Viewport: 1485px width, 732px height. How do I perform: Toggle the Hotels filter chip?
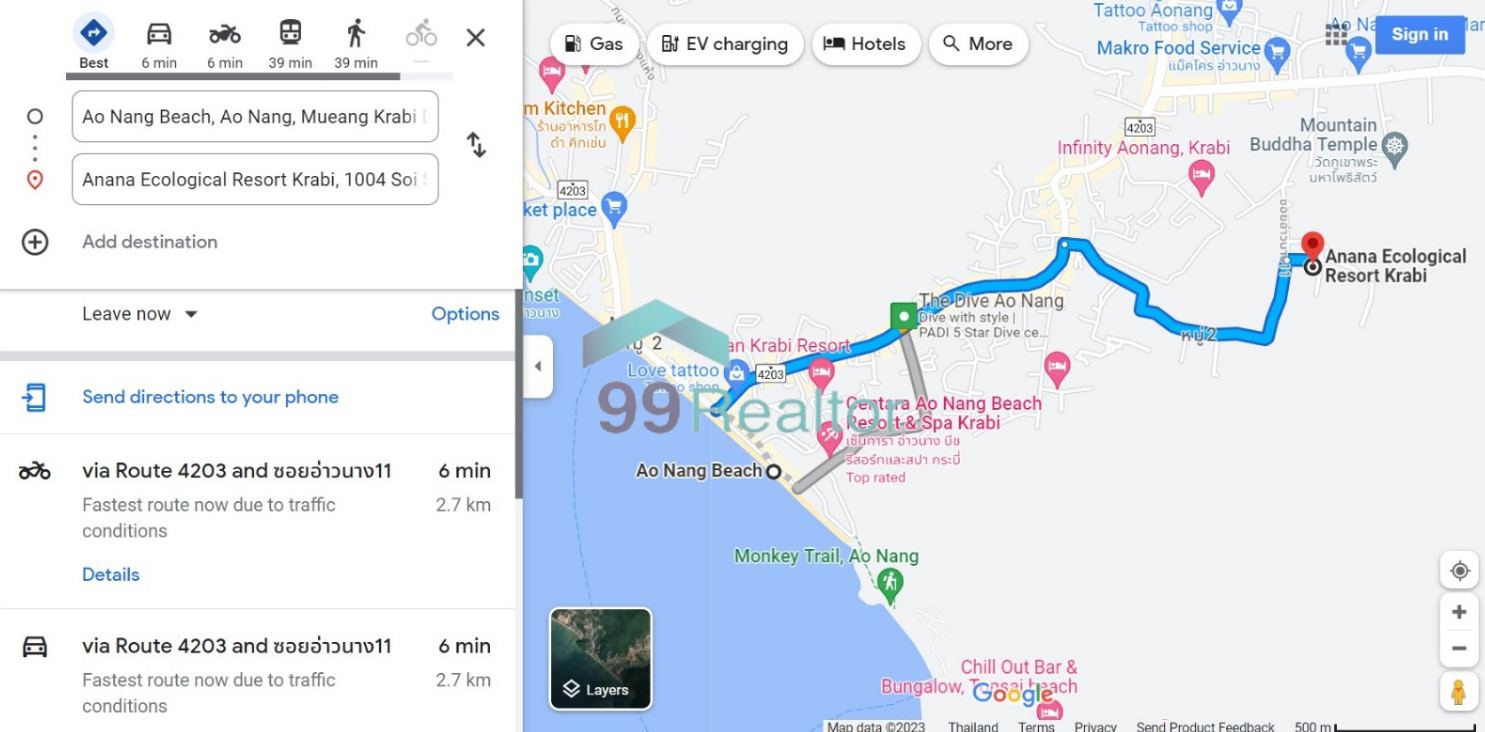tap(865, 44)
